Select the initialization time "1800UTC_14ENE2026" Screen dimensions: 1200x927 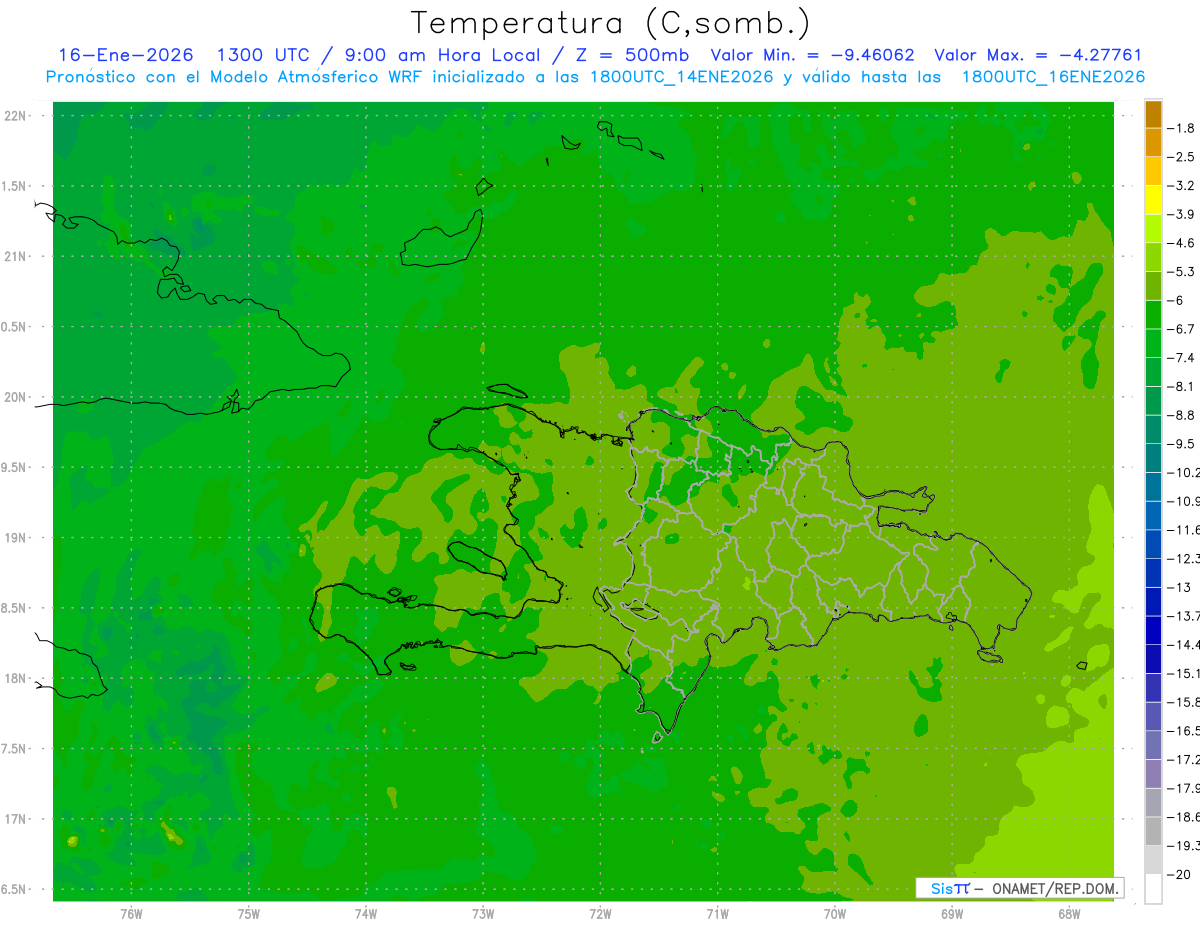pyautogui.click(x=682, y=77)
